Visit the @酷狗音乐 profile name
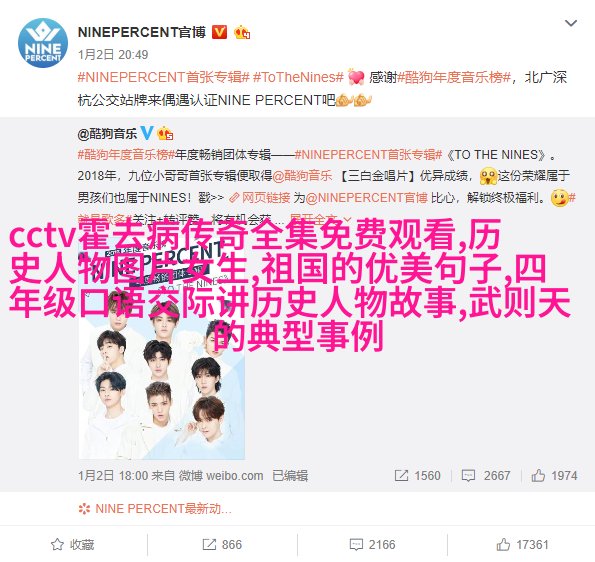The image size is (595, 562). coord(107,134)
